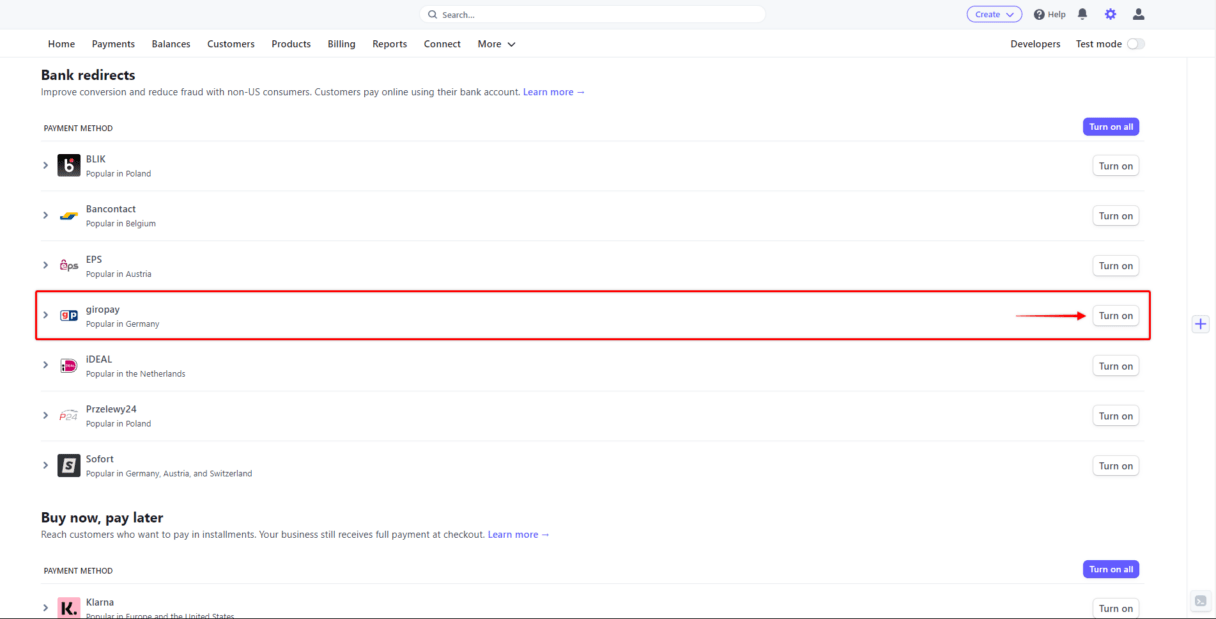
Task: Go to the Home tab
Action: pos(61,44)
